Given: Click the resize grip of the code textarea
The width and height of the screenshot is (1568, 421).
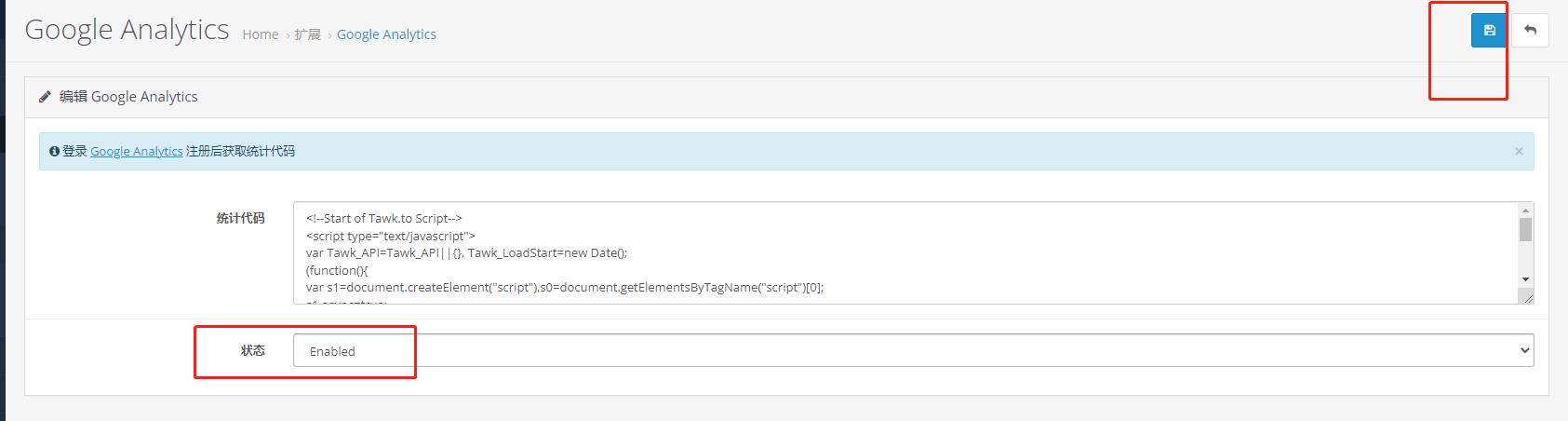Looking at the screenshot, I should (1526, 297).
